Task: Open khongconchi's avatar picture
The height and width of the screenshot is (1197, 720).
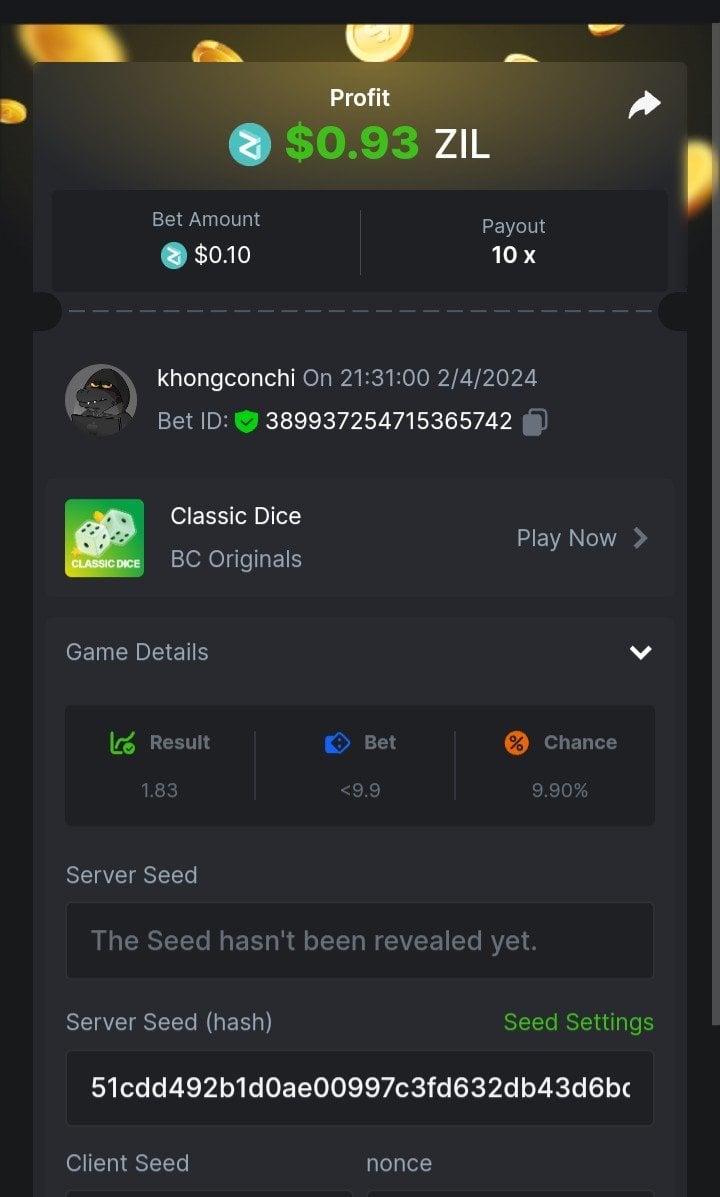Action: [x=101, y=399]
